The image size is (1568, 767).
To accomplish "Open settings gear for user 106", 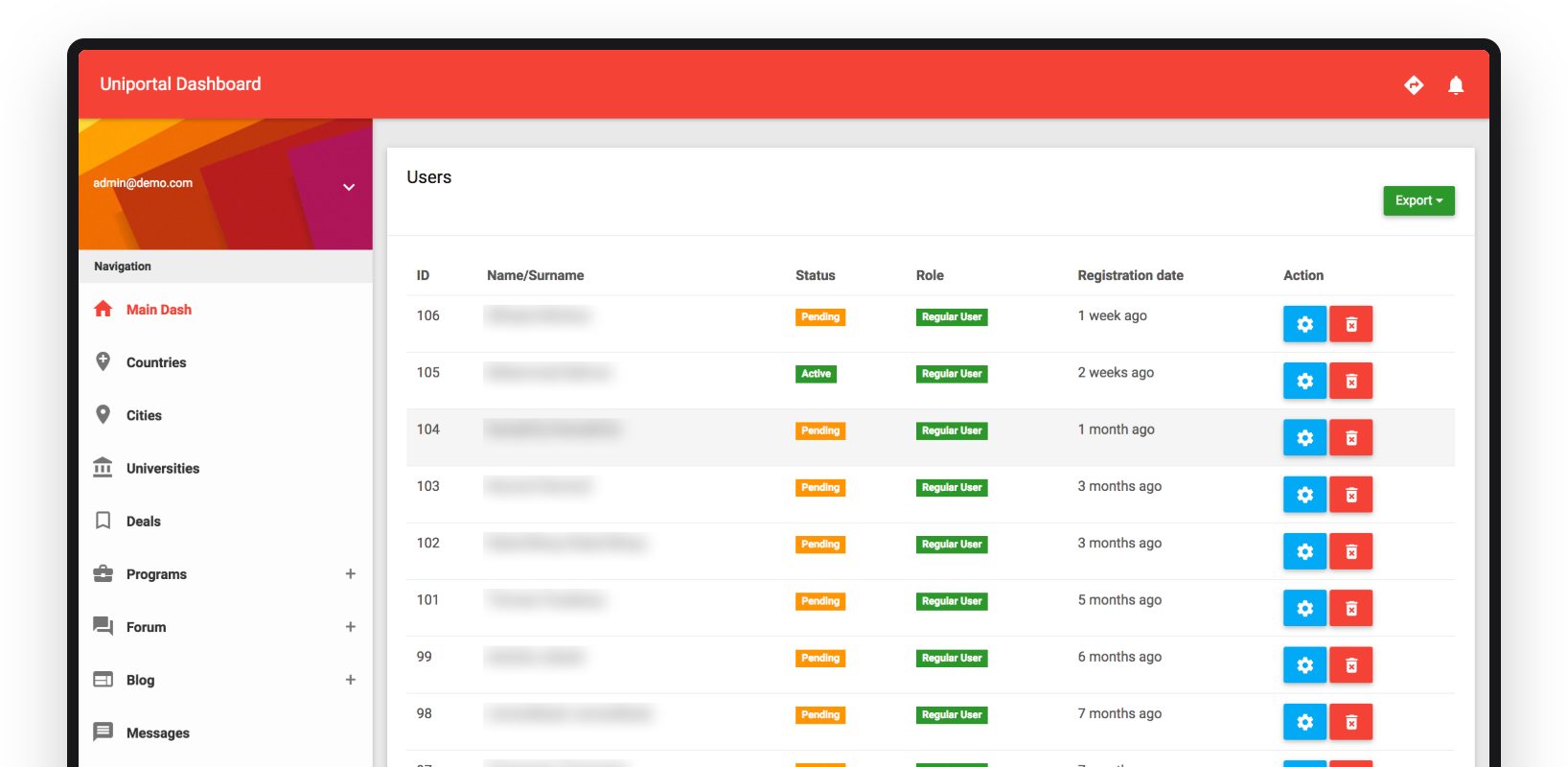I will 1304,324.
